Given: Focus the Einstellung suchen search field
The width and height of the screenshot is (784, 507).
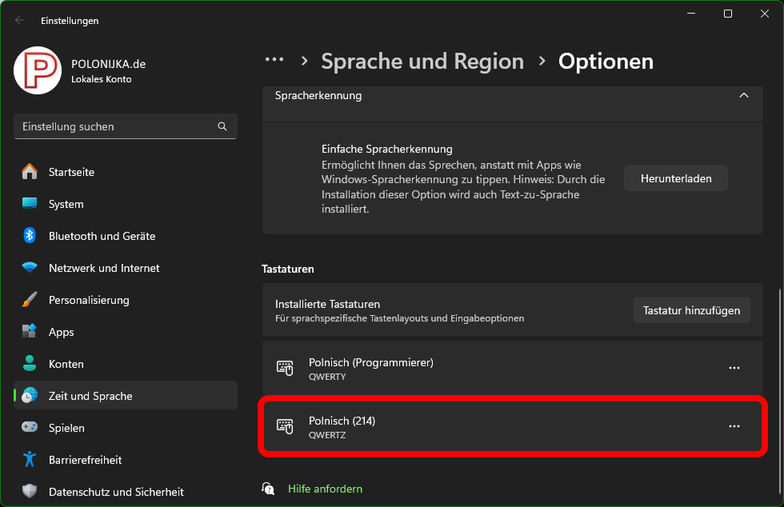Looking at the screenshot, I should [x=115, y=127].
